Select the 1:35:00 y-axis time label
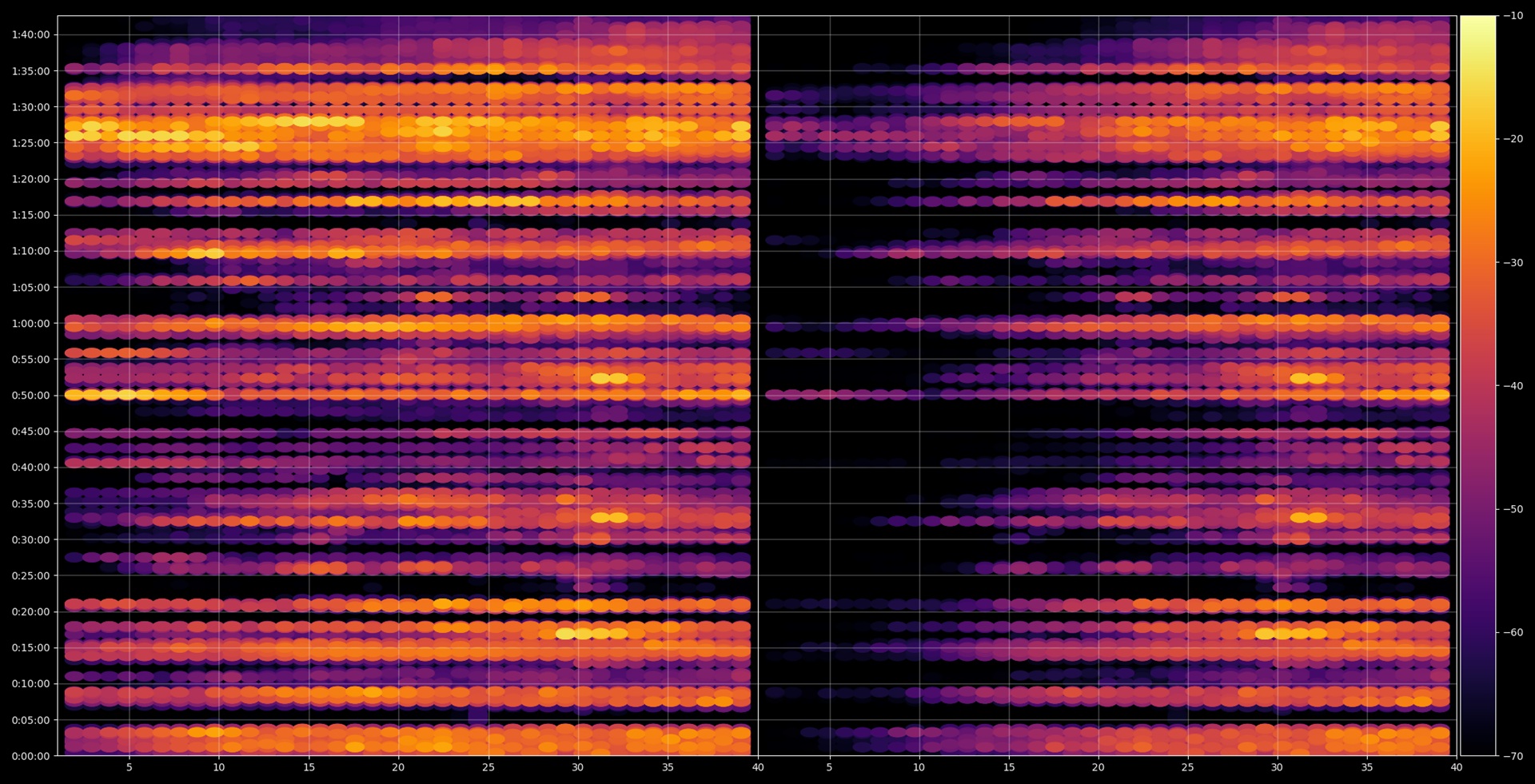Screen dimensions: 1535x784 click(30, 71)
